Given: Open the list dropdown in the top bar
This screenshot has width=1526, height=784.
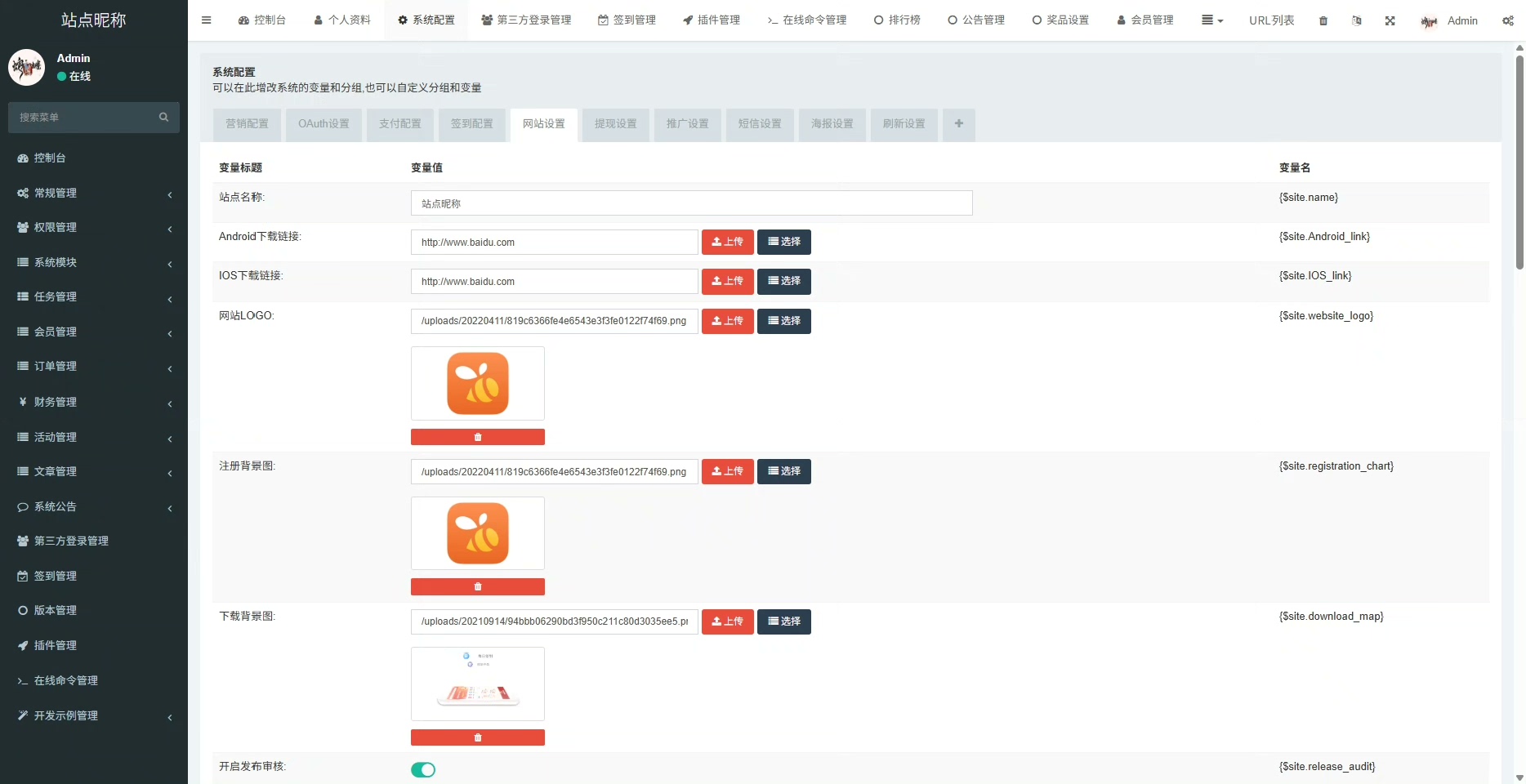Looking at the screenshot, I should [x=1212, y=20].
